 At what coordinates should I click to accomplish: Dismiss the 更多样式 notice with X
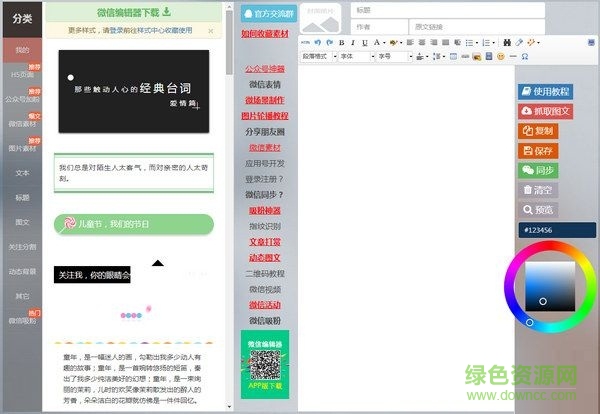209,31
